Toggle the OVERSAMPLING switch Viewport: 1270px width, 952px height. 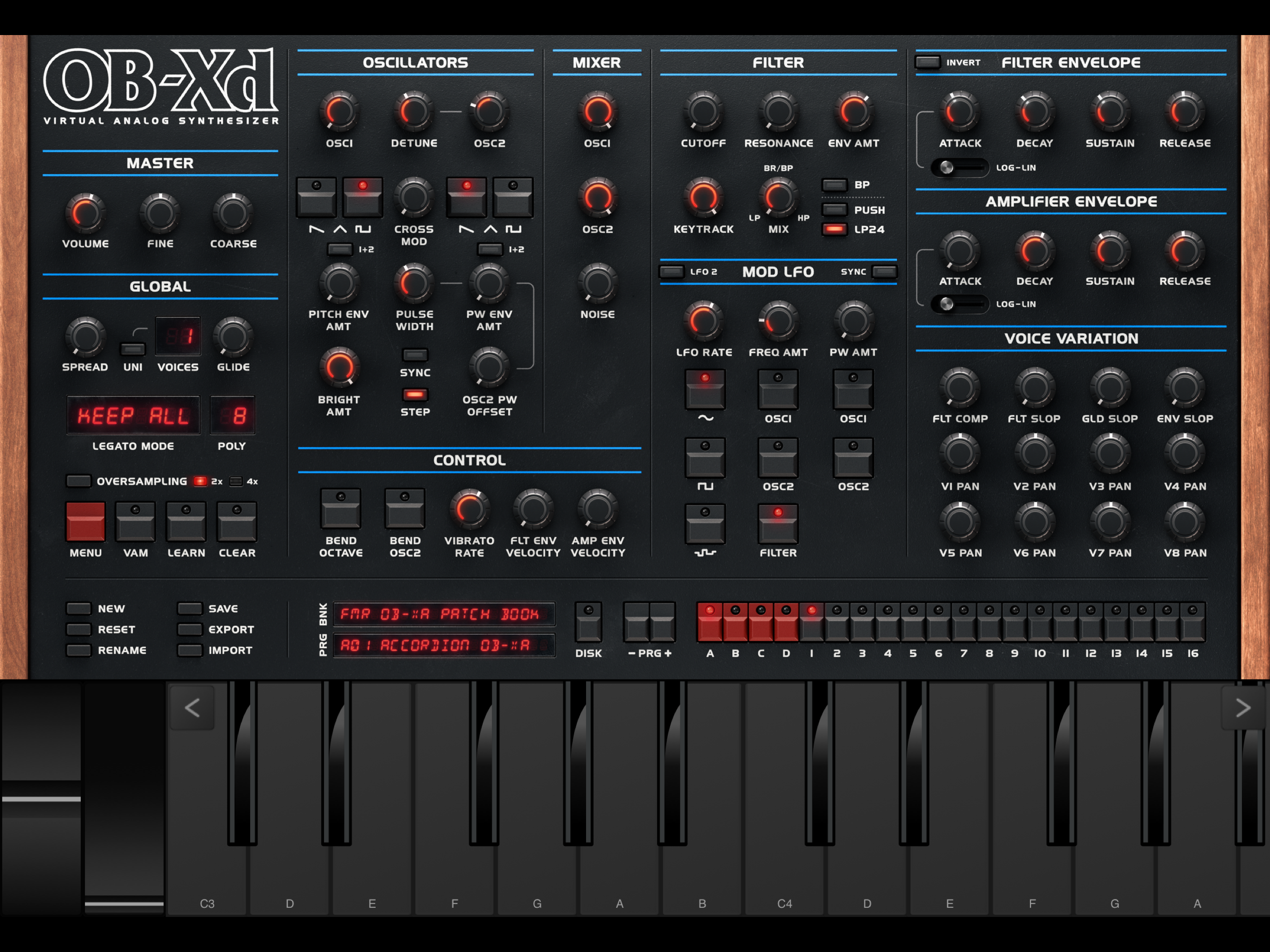click(78, 481)
